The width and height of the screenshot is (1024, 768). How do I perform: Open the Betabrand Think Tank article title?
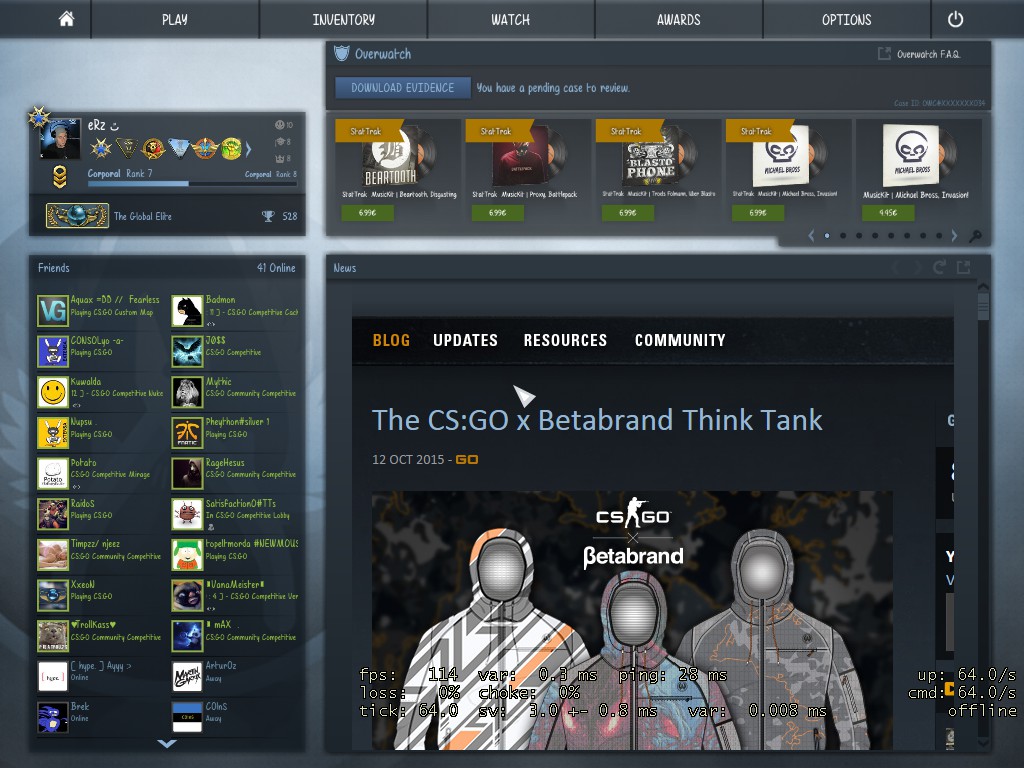click(x=597, y=420)
